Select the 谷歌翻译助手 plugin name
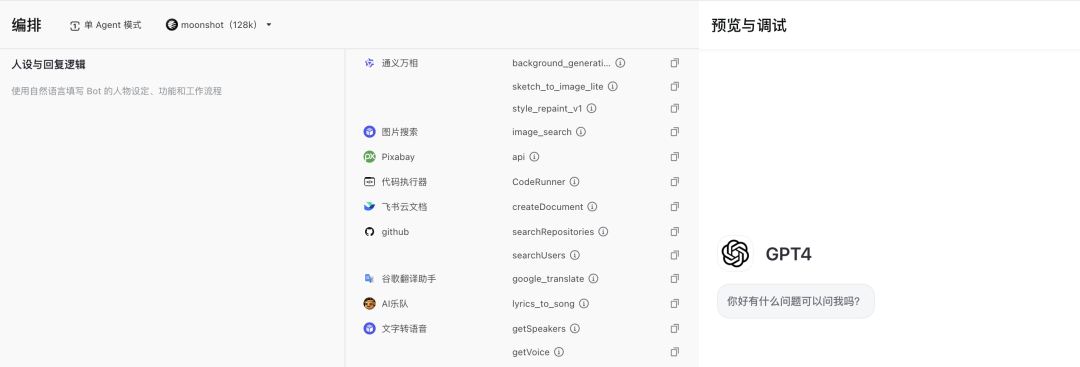1080x367 pixels. pyautogui.click(x=408, y=278)
